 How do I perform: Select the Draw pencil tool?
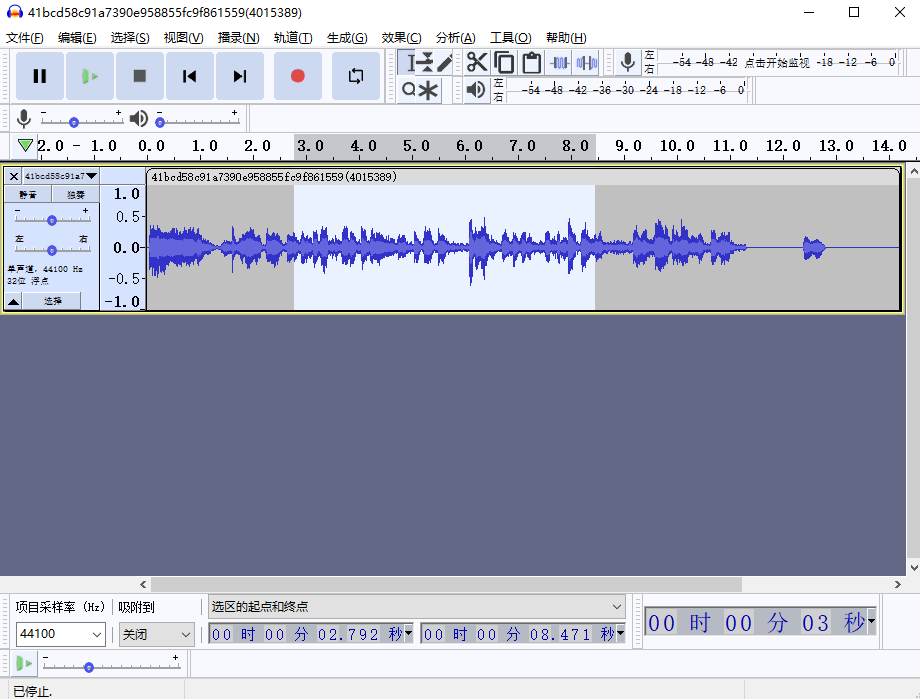(x=445, y=62)
